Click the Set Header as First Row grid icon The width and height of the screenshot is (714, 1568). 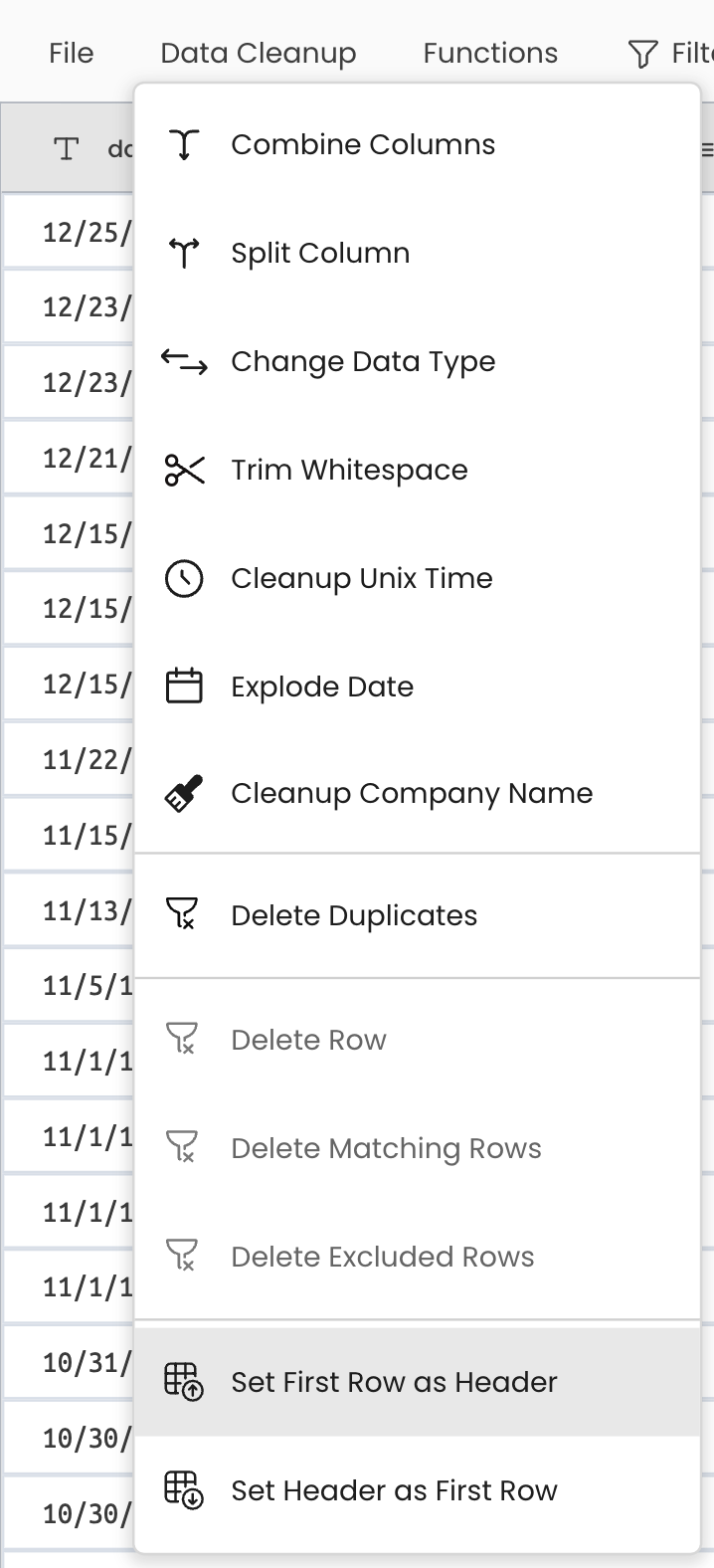tap(184, 1489)
